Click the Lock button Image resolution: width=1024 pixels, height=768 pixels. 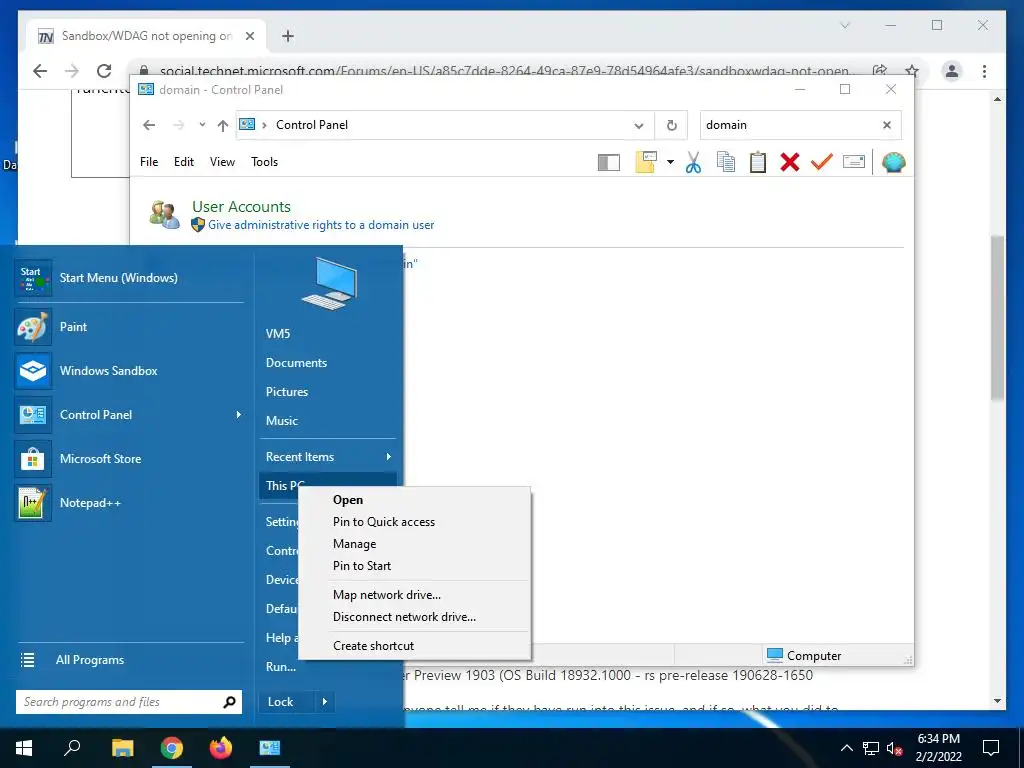pos(285,702)
